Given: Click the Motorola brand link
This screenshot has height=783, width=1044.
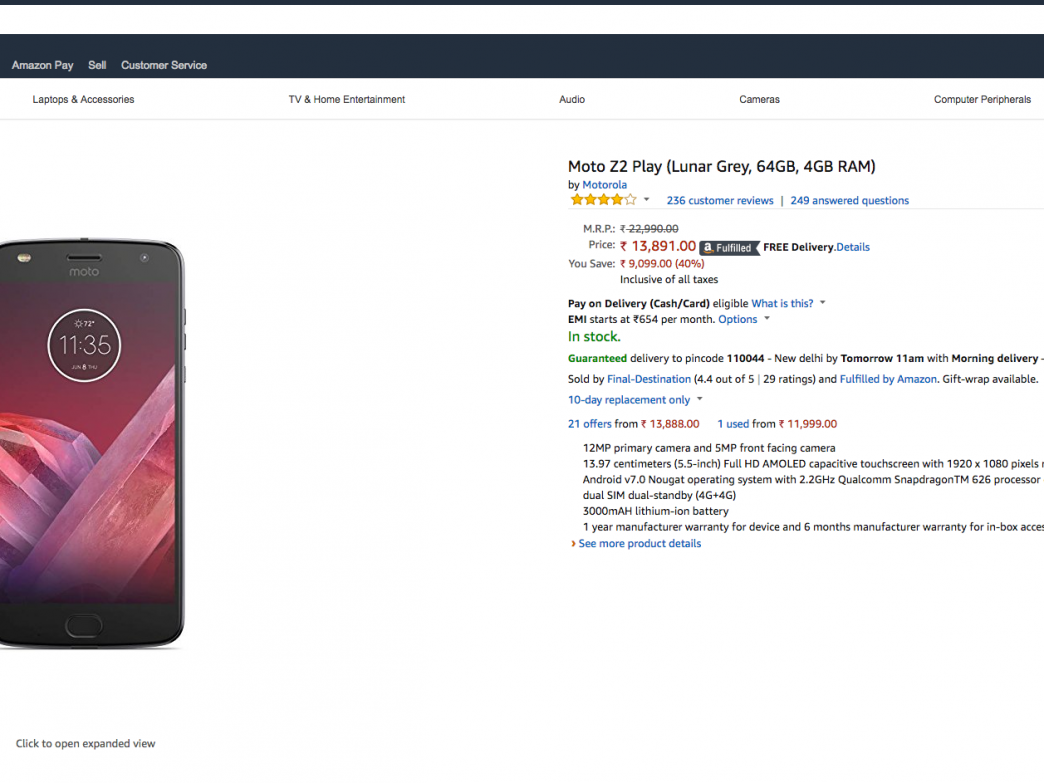Looking at the screenshot, I should point(605,185).
